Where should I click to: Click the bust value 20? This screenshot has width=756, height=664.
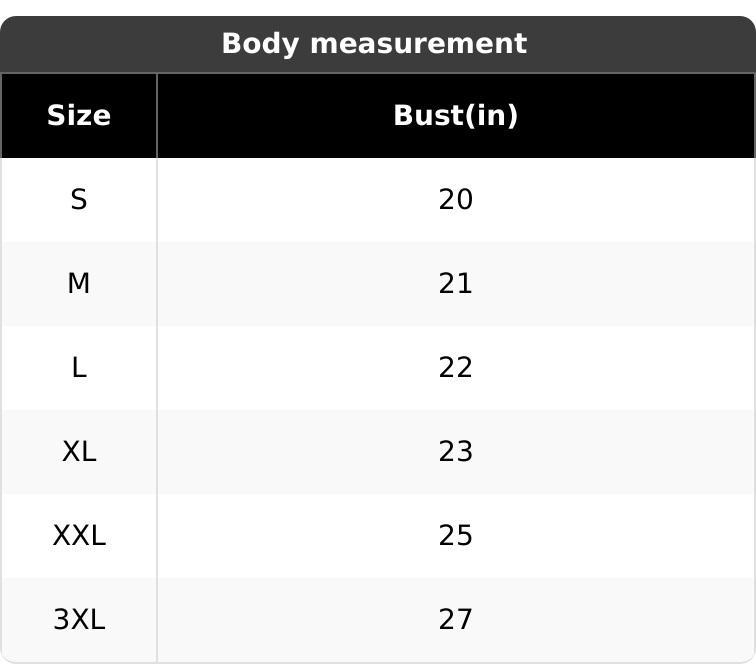[x=455, y=200]
